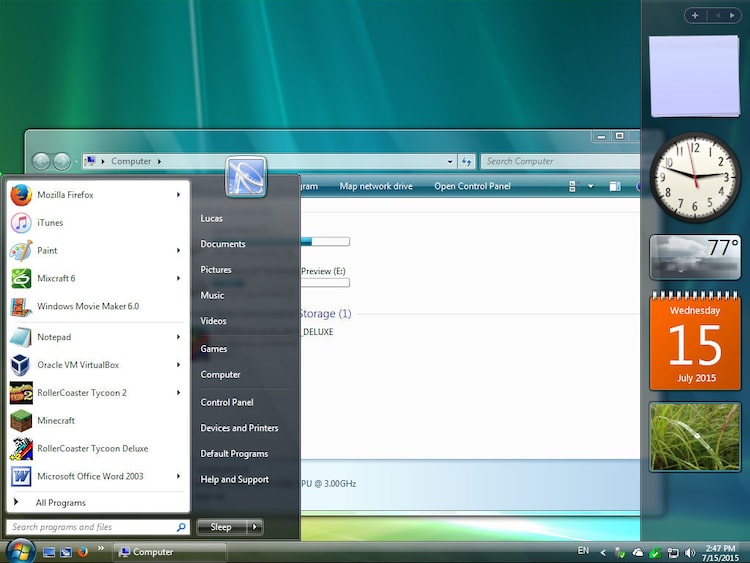750x563 pixels.
Task: Launch Windows Movie Maker 6.0
Action: (88, 307)
